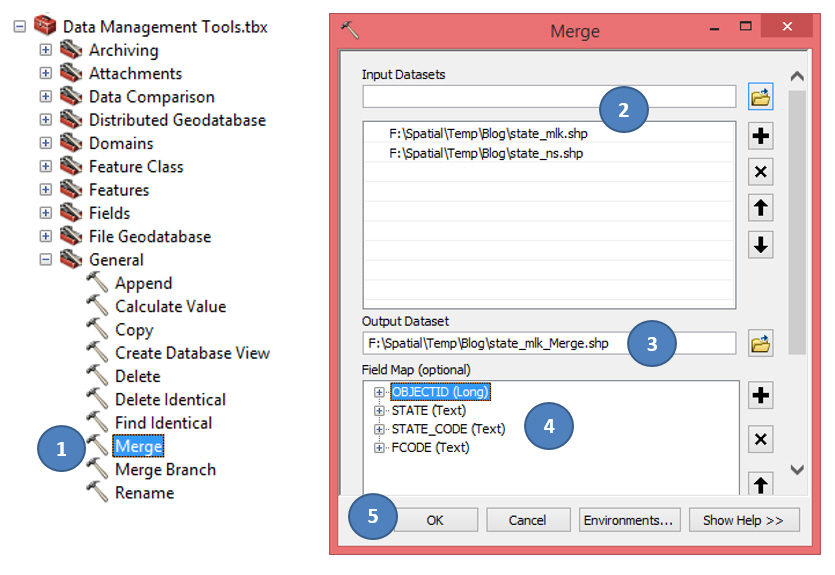Viewport: 835px width, 575px height.
Task: Move selected input dataset up
Action: tap(761, 208)
